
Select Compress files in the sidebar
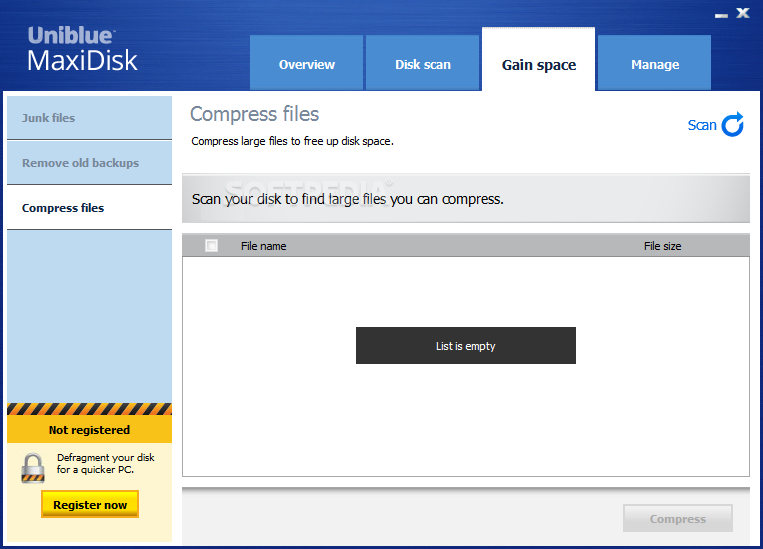click(90, 208)
